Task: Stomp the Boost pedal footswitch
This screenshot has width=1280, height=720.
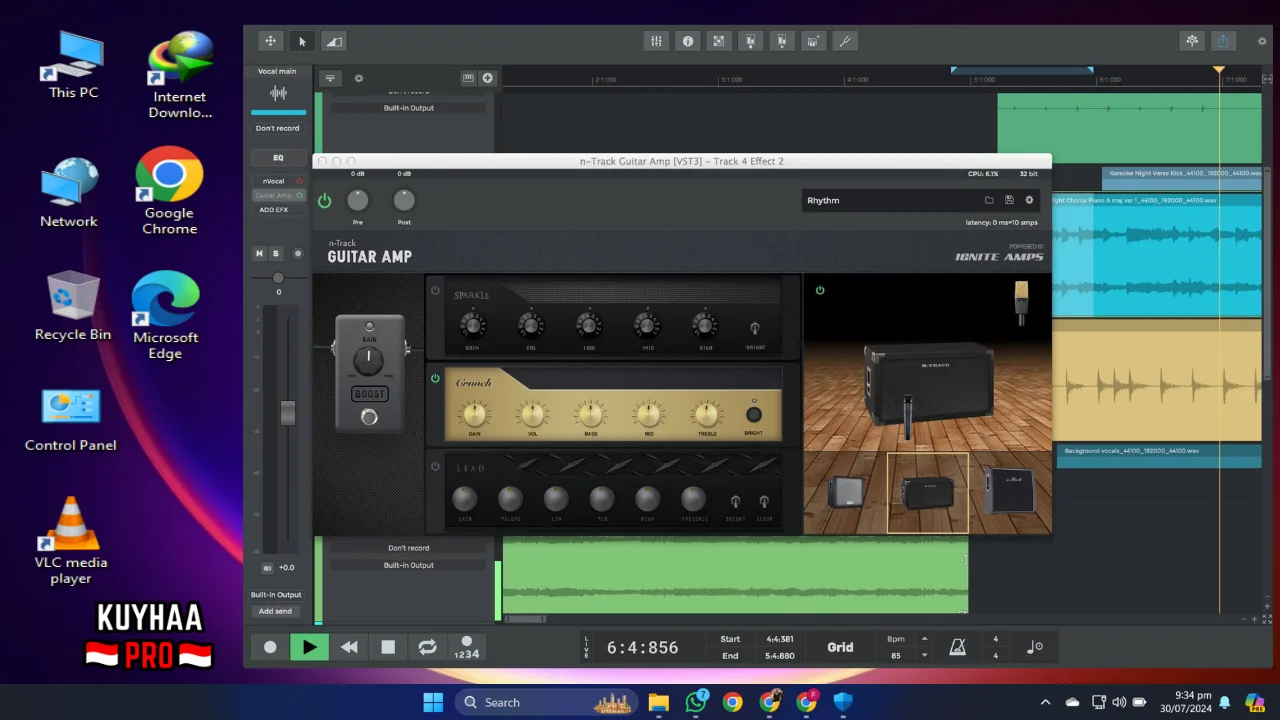Action: [369, 417]
